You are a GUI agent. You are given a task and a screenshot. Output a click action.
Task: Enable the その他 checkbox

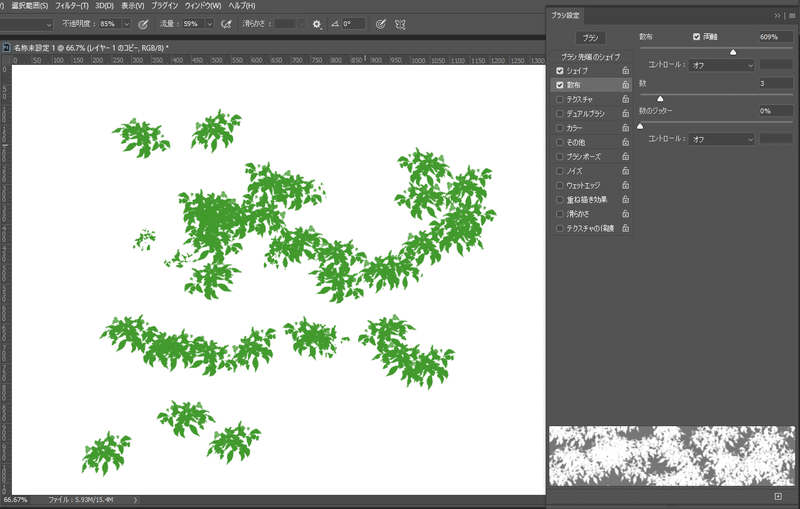click(560, 142)
